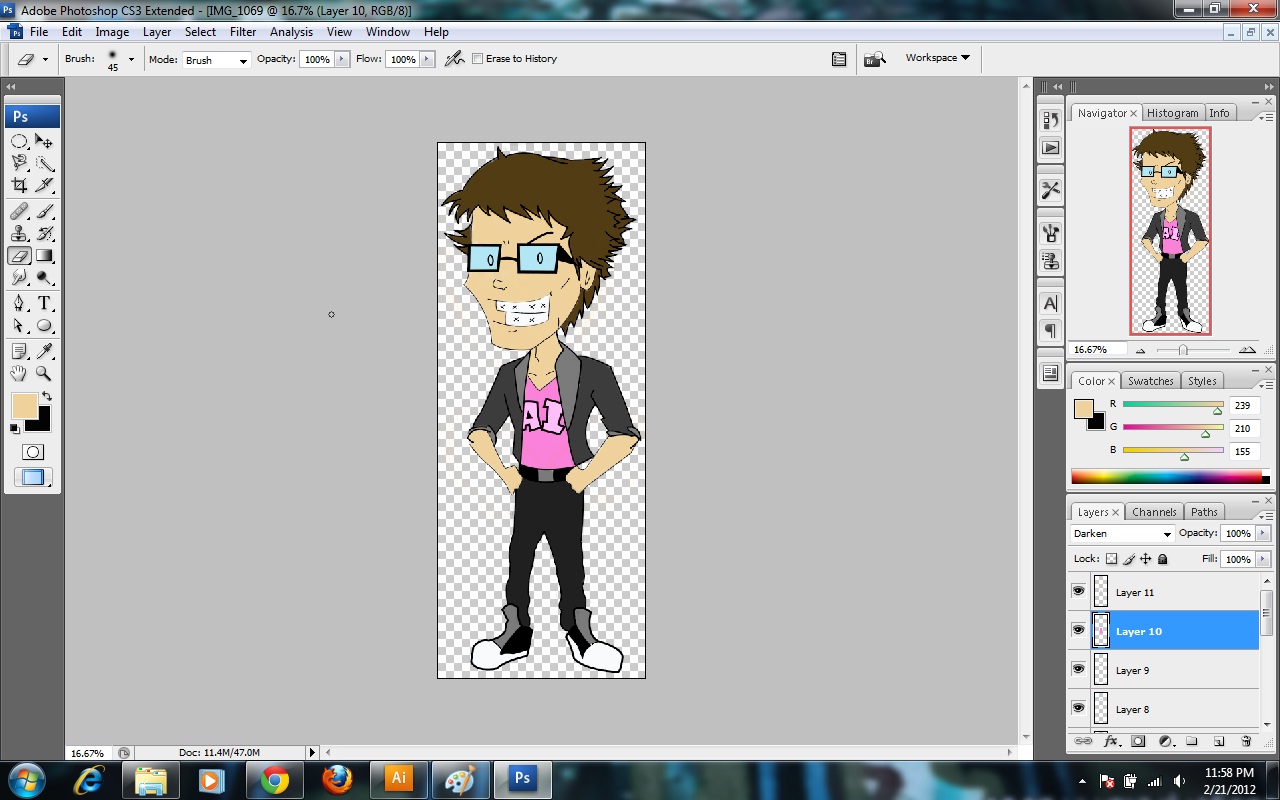The image size is (1280, 800).
Task: Open the Flow slider arrow
Action: point(428,59)
